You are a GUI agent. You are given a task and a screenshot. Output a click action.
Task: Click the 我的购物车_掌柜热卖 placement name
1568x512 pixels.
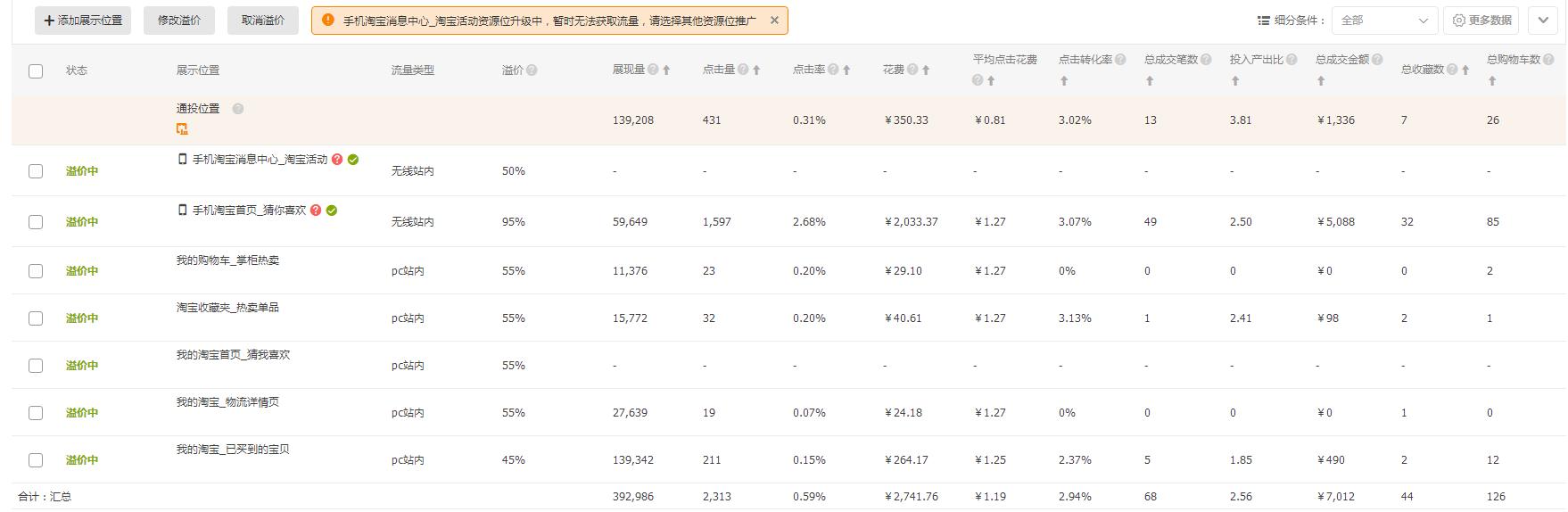click(227, 260)
